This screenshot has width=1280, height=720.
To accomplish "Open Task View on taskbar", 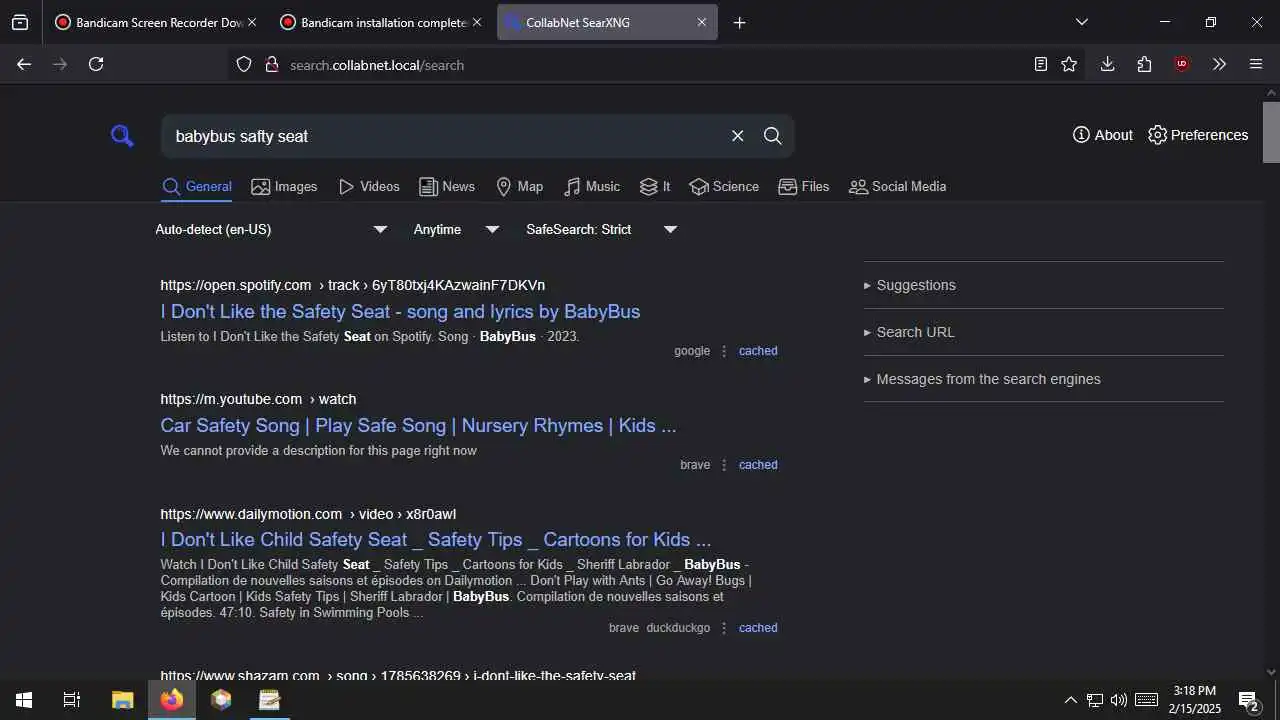I will [x=72, y=700].
